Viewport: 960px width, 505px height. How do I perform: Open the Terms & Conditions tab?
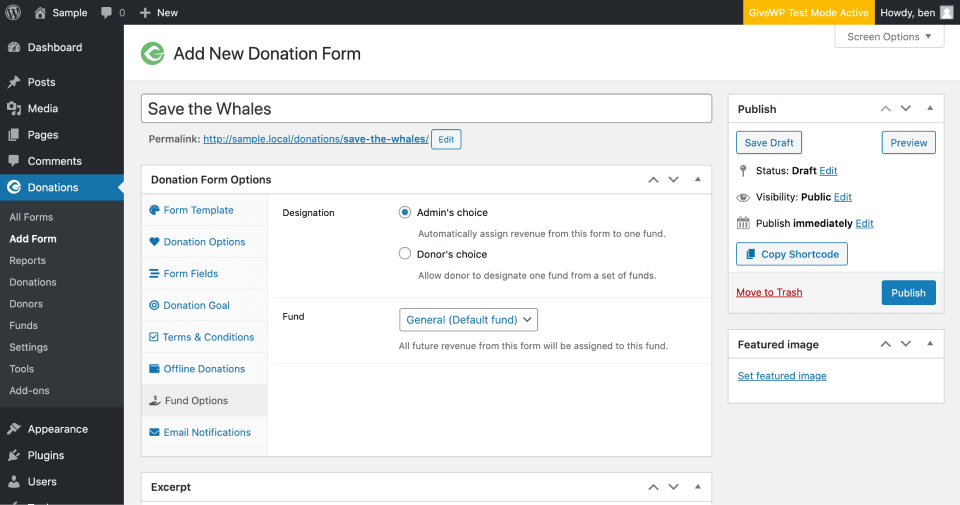click(x=204, y=337)
